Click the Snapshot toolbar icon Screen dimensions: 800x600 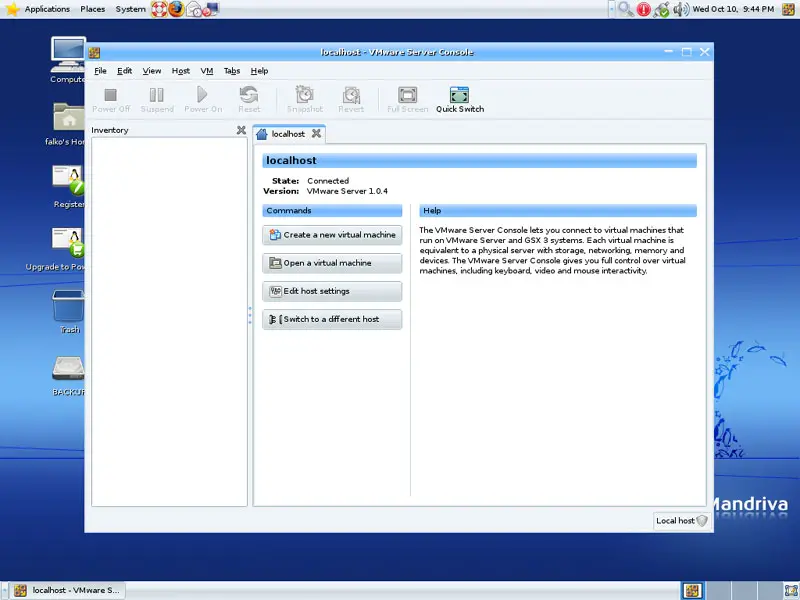pos(305,98)
